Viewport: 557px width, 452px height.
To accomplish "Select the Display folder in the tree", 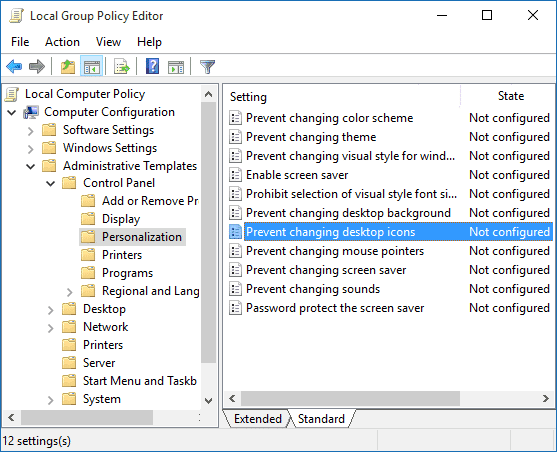I will (x=121, y=219).
